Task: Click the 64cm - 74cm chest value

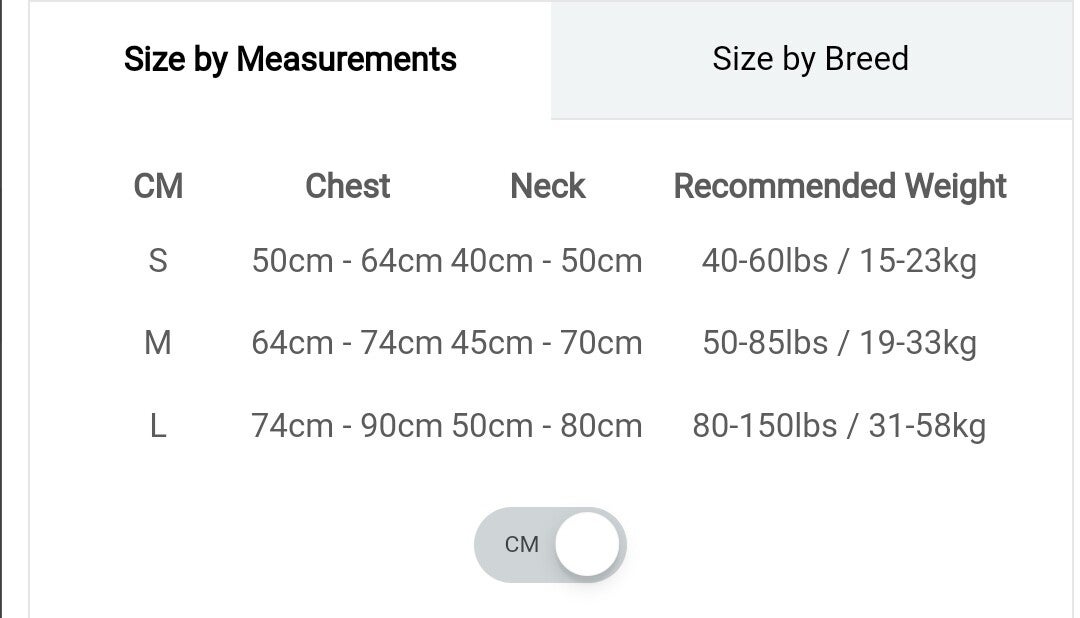Action: pos(346,344)
